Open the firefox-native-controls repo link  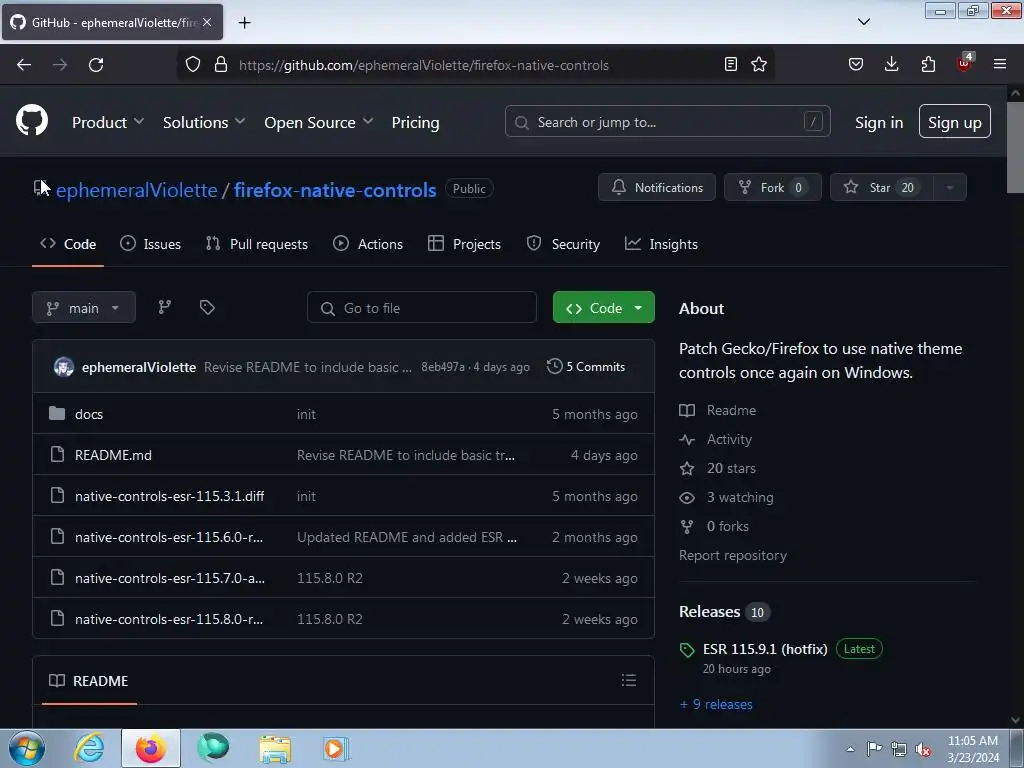pos(334,190)
